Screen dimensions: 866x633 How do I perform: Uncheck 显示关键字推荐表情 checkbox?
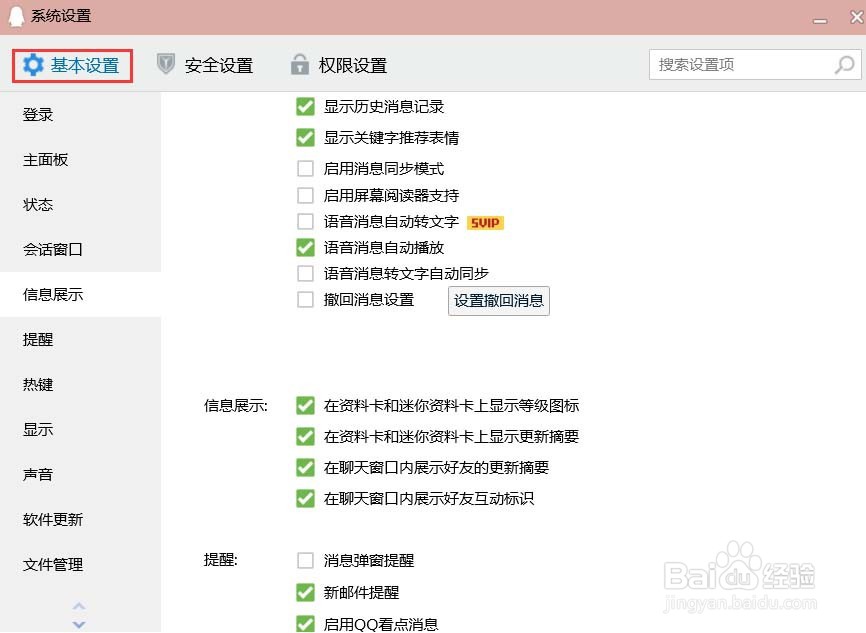(x=305, y=138)
